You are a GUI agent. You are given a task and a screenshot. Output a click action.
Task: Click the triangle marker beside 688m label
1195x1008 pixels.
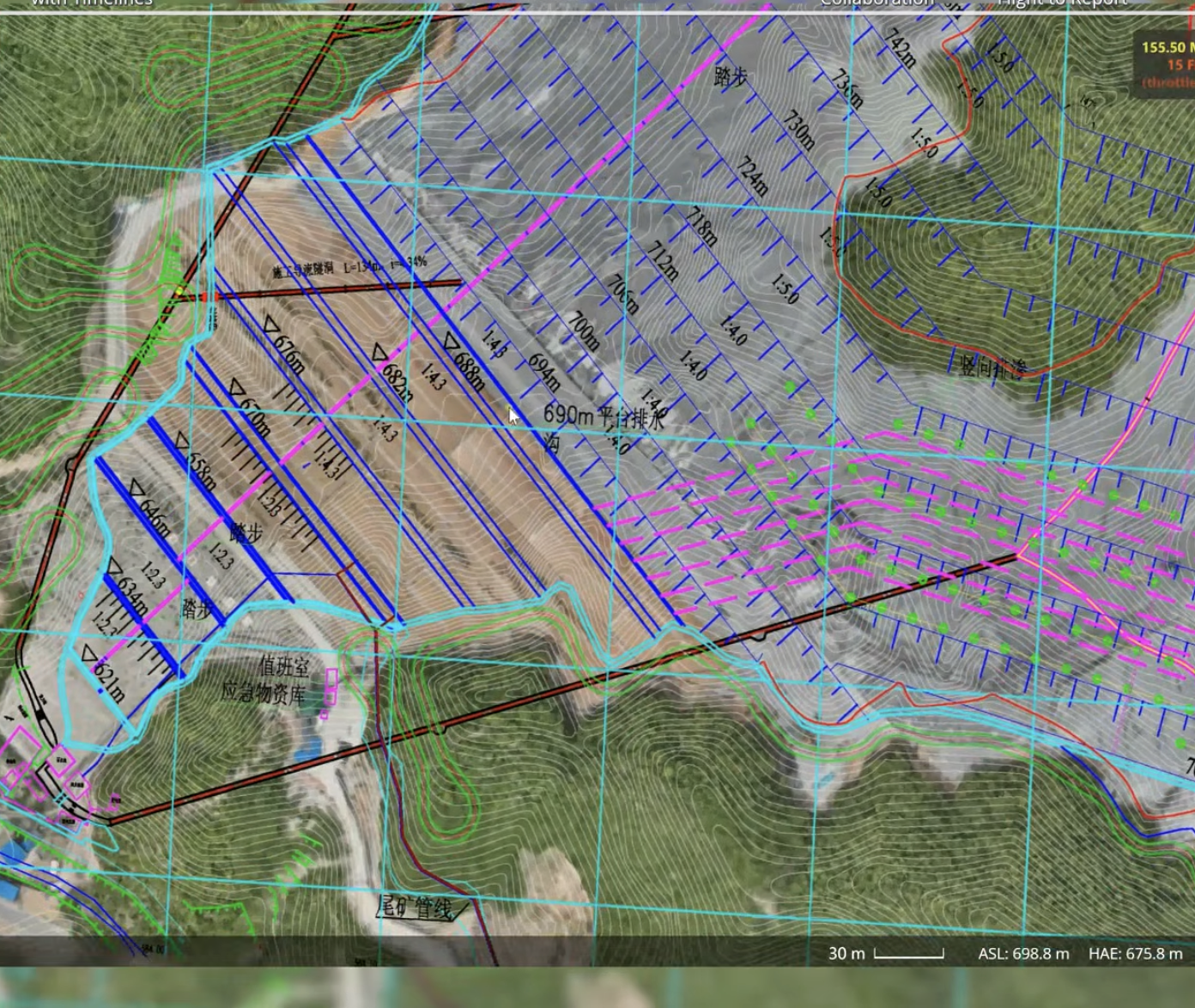[x=451, y=343]
